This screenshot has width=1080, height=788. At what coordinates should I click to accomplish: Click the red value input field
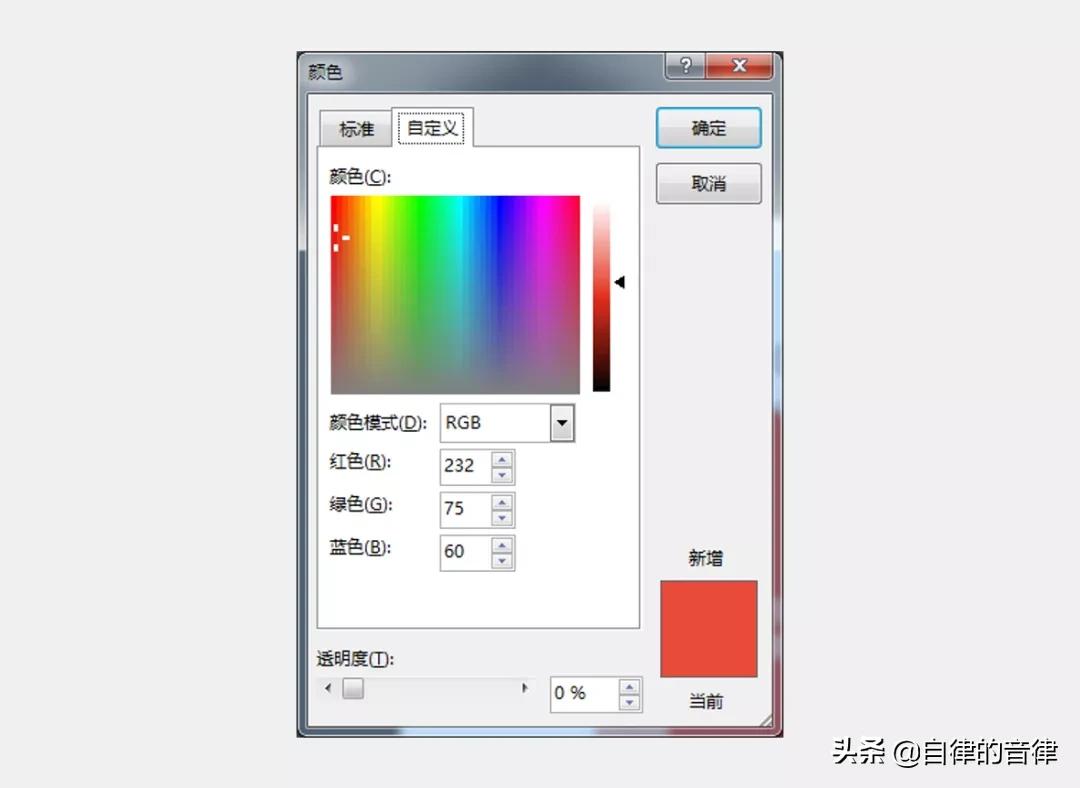tap(466, 466)
